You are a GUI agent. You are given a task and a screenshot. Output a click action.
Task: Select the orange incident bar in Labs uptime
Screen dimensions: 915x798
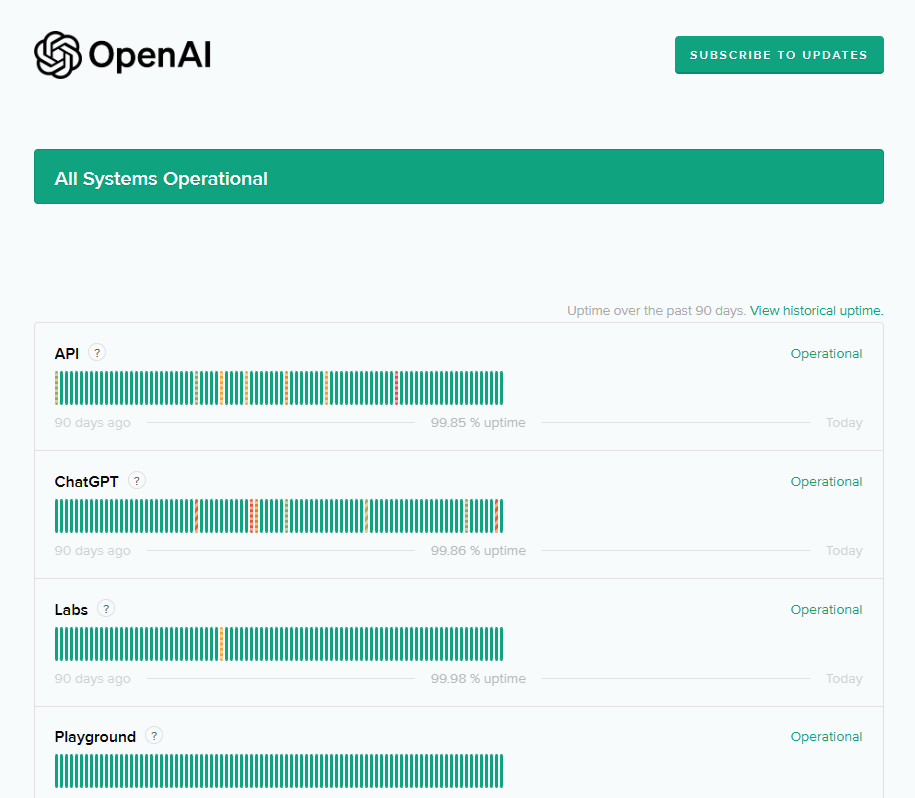[221, 644]
